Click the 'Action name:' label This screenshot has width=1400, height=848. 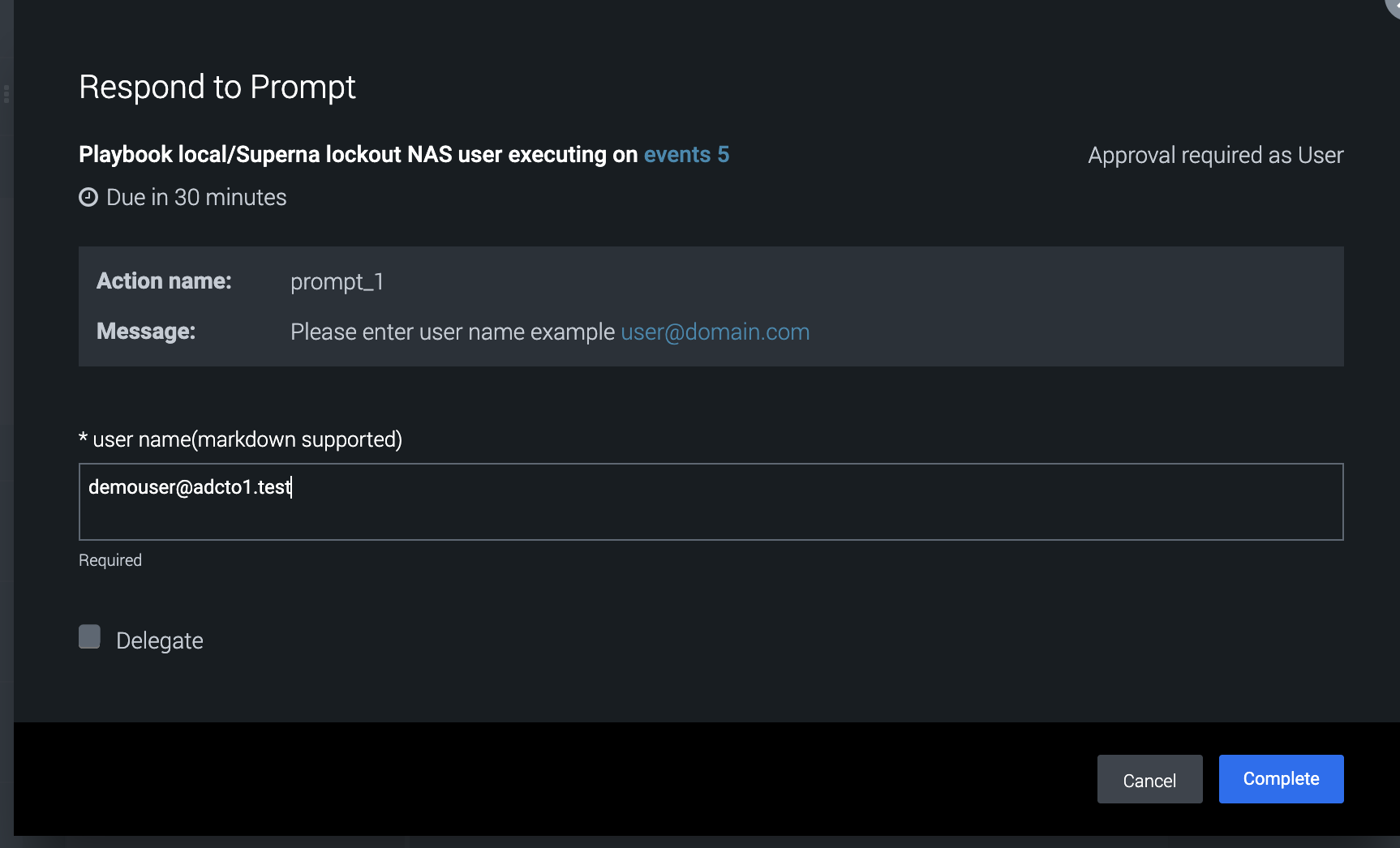164,281
